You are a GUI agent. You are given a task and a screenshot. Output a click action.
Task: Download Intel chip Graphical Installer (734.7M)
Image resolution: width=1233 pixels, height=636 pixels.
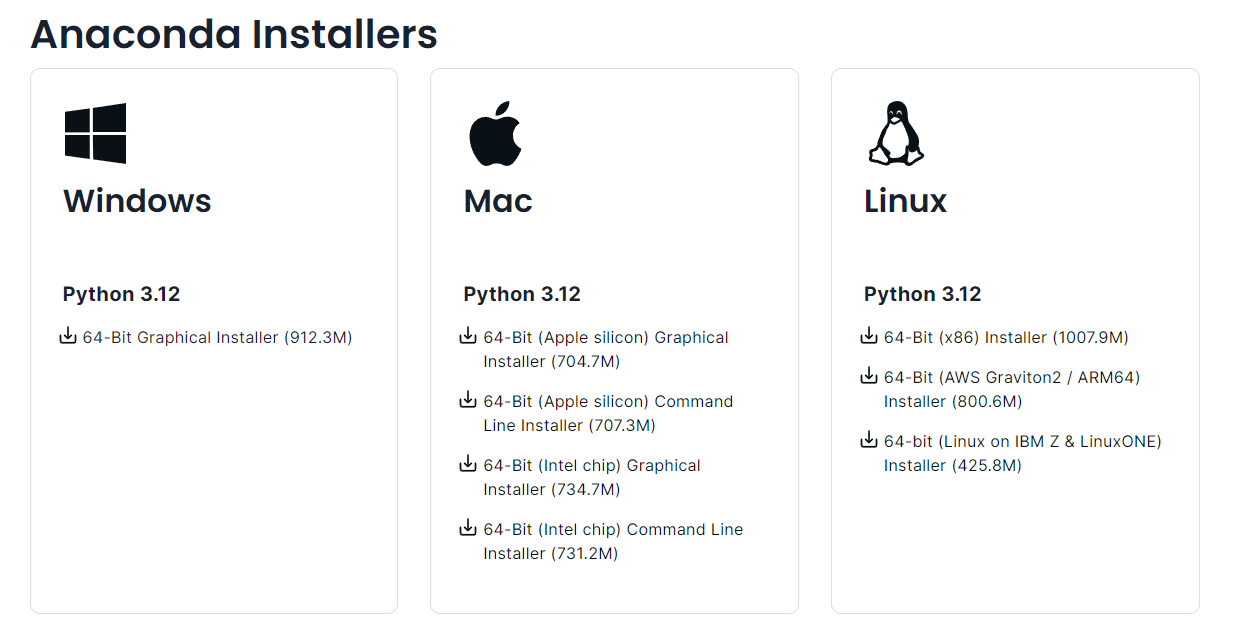(x=591, y=466)
